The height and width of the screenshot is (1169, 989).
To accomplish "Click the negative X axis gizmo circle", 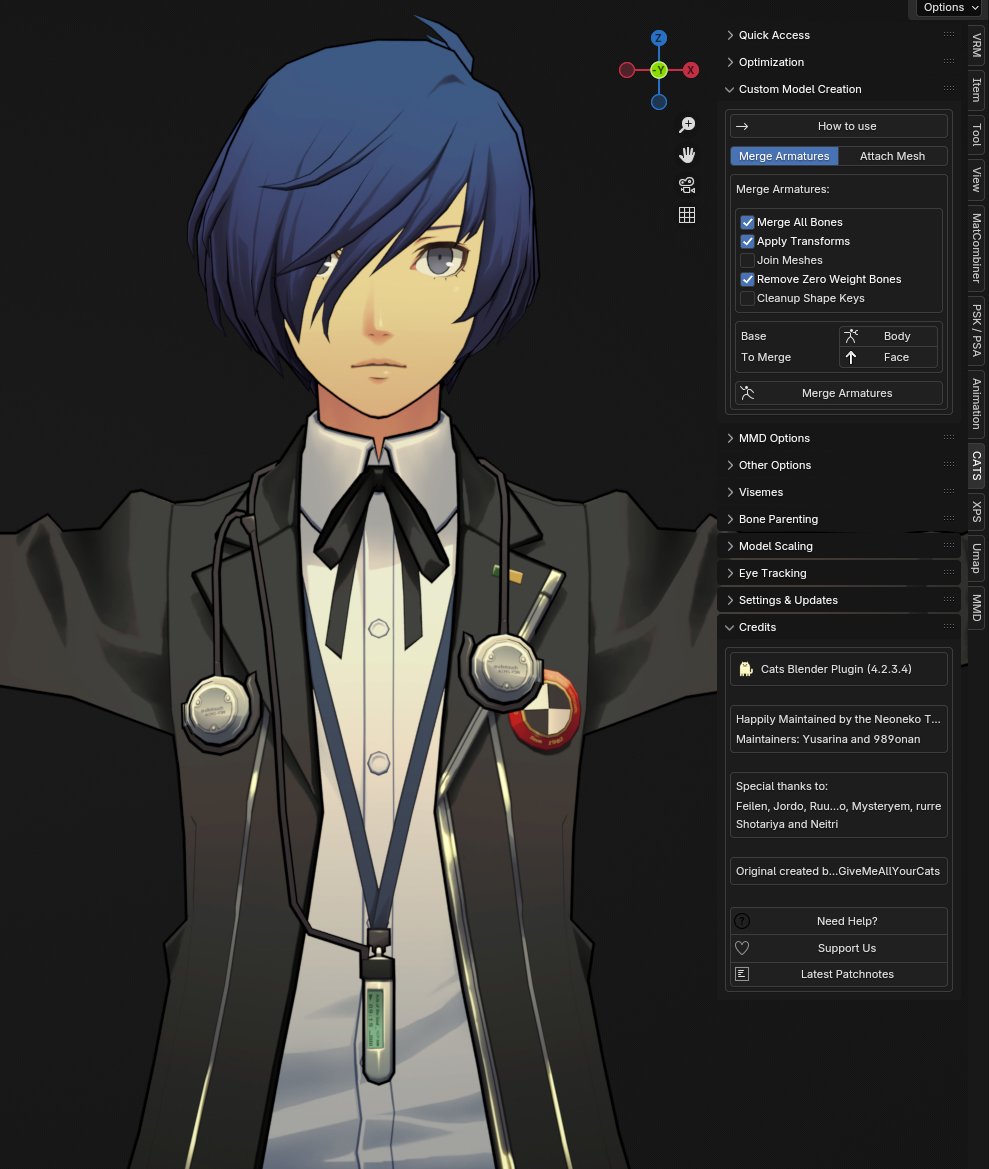I will [627, 70].
